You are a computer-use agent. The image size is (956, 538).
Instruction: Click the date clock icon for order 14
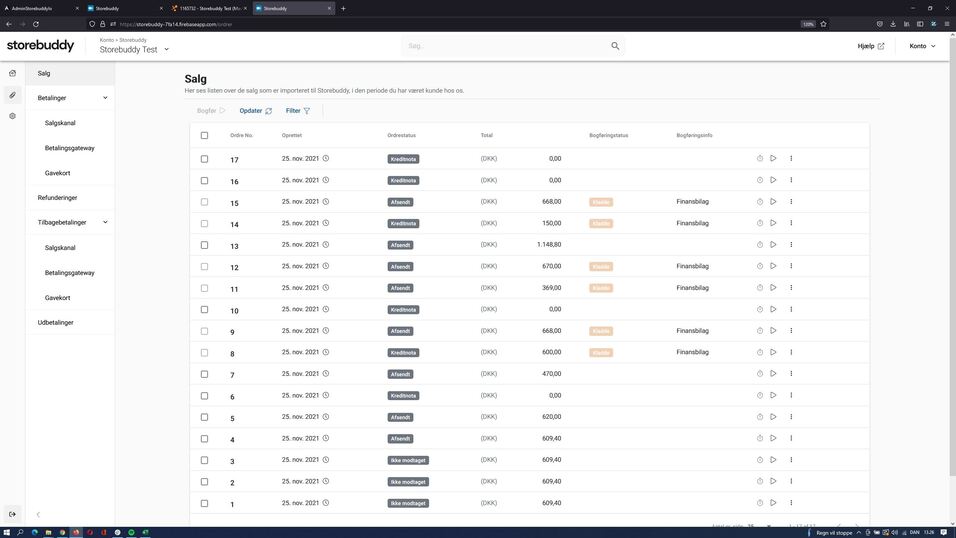[x=326, y=223]
